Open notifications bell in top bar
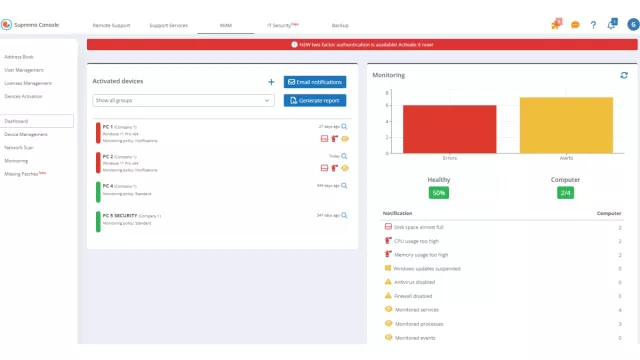Screen dimensions: 640x360 point(612,24)
